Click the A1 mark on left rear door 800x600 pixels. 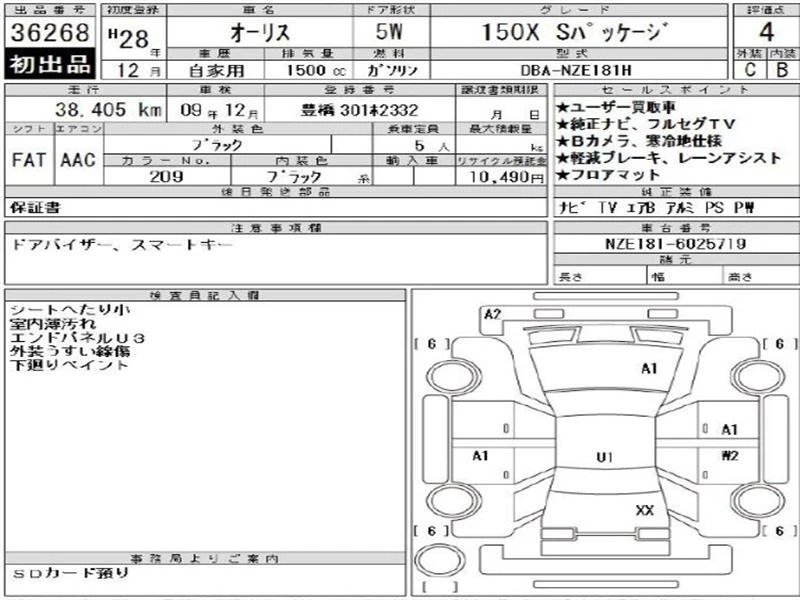481,455
